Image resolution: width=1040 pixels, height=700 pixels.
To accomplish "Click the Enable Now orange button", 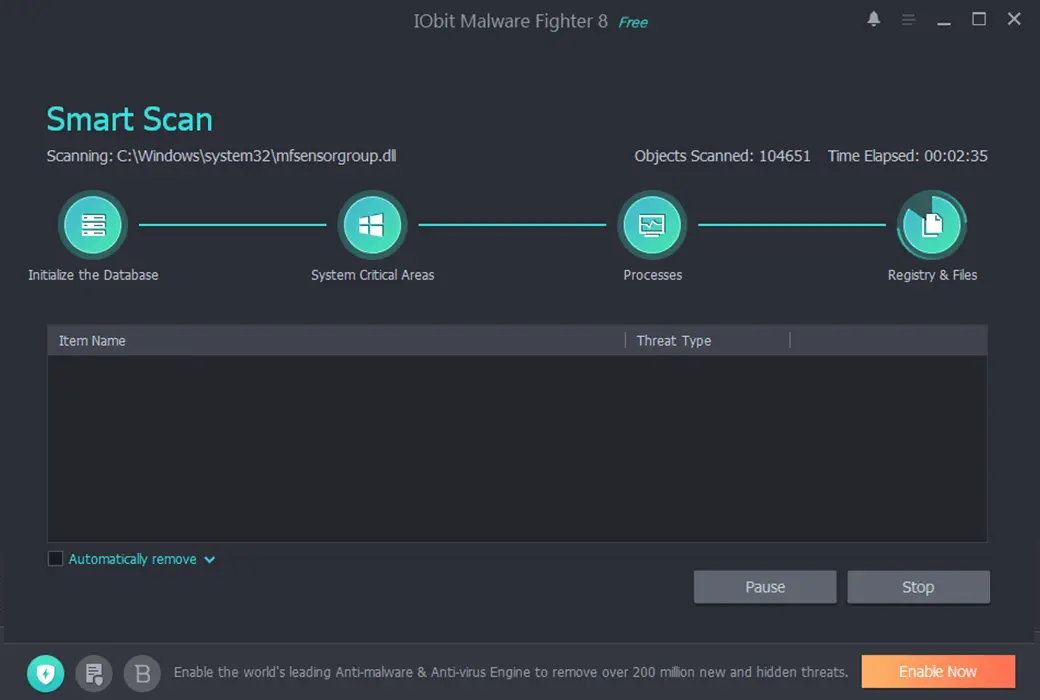I will pos(938,671).
